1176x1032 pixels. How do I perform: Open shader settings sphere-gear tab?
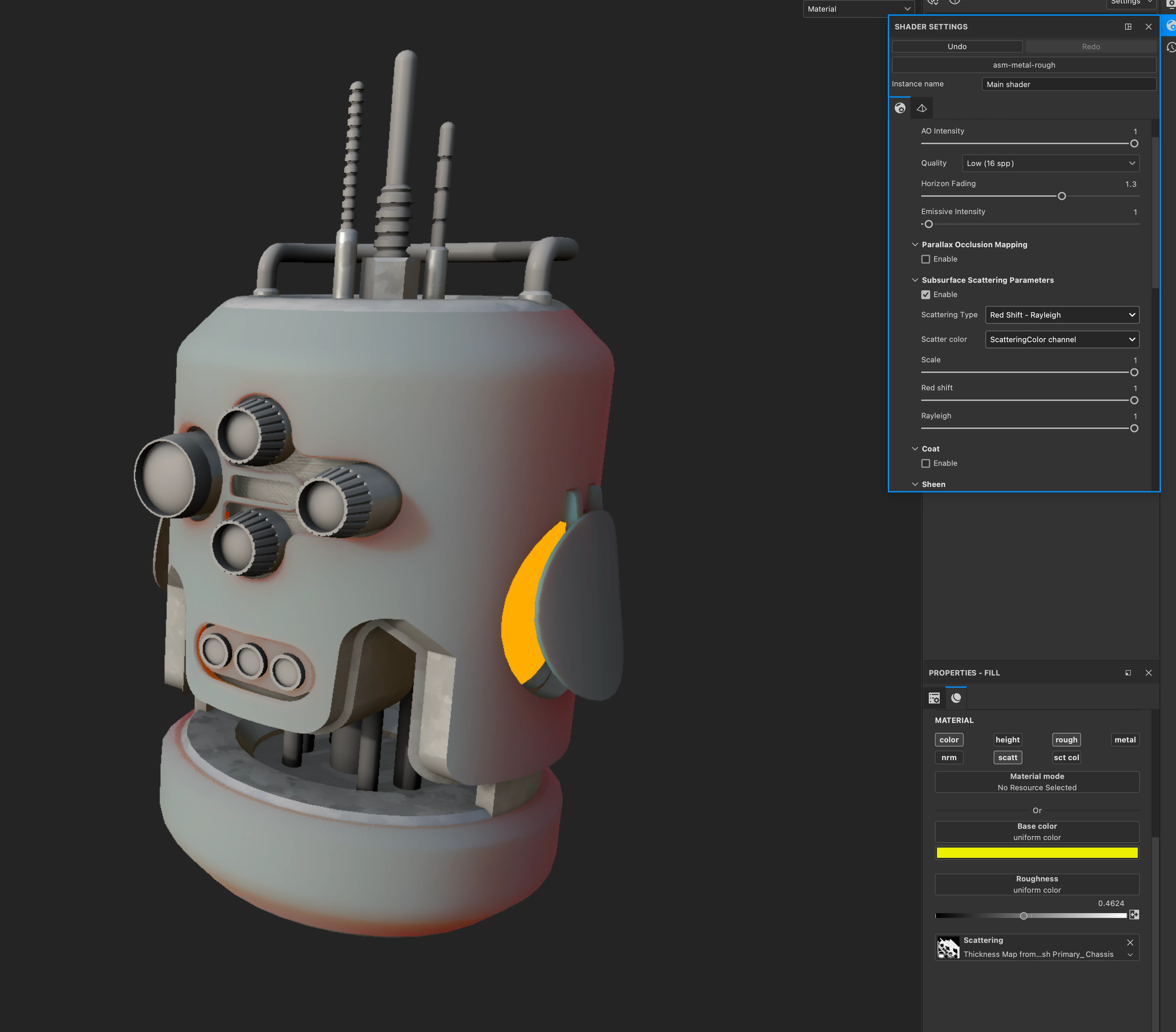(x=900, y=108)
